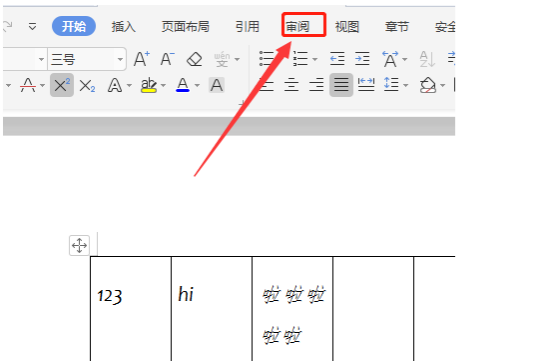
Task: Click the character shading A icon
Action: (217, 85)
